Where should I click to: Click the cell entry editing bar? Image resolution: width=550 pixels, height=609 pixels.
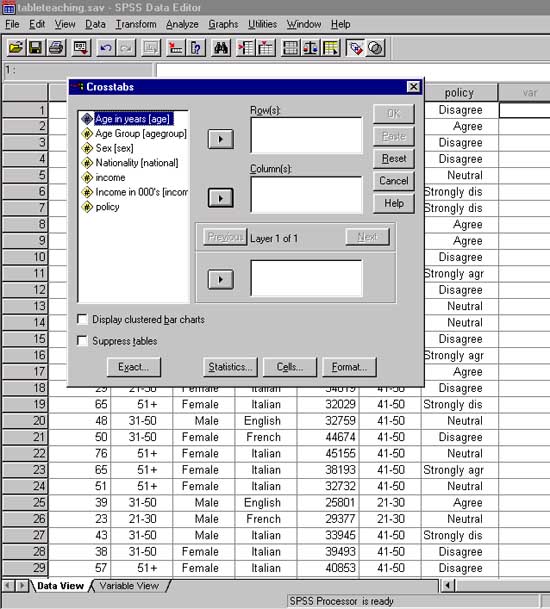click(353, 70)
